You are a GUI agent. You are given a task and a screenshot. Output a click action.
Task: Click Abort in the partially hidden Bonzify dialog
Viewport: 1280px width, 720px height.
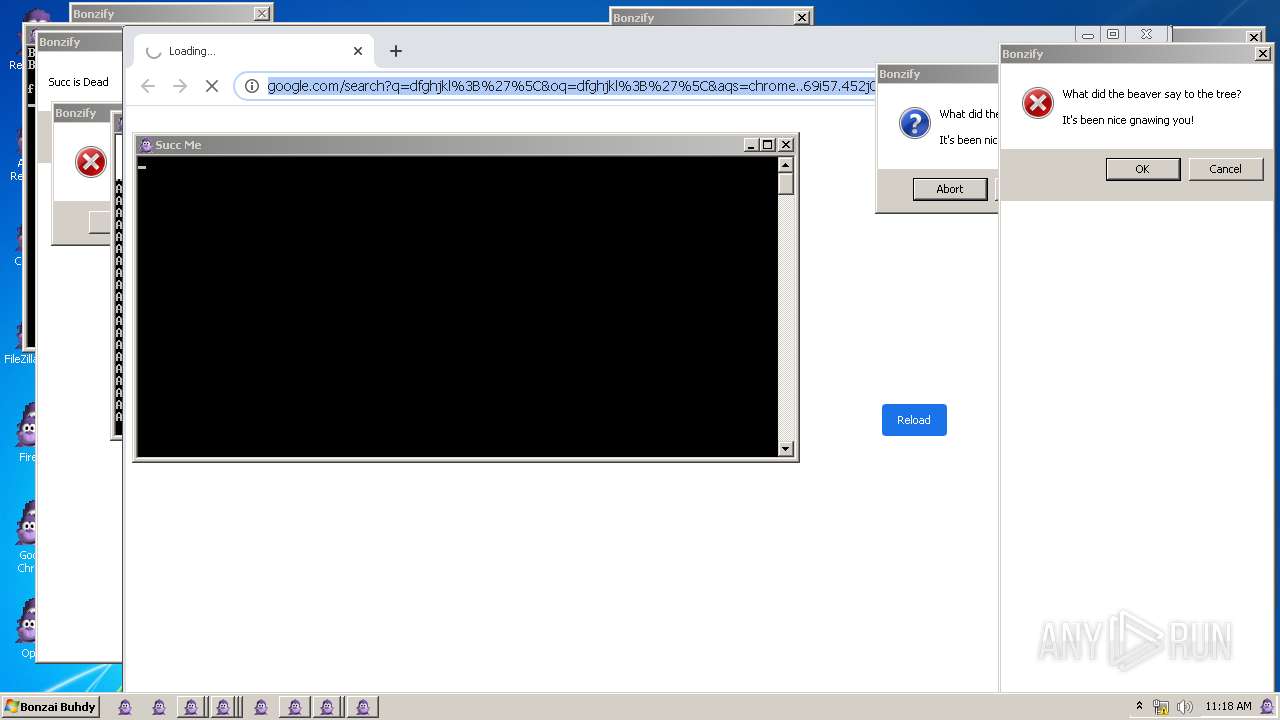tap(950, 189)
